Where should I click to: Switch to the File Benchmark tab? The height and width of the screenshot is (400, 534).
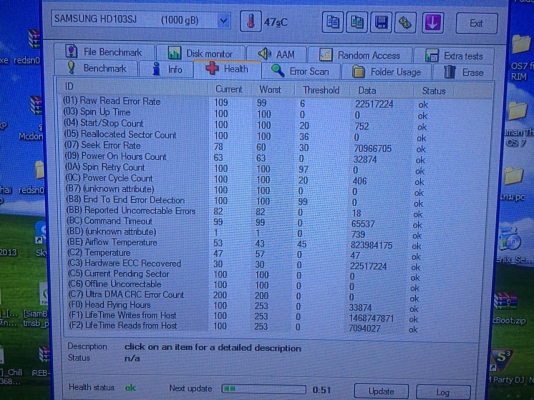[104, 52]
